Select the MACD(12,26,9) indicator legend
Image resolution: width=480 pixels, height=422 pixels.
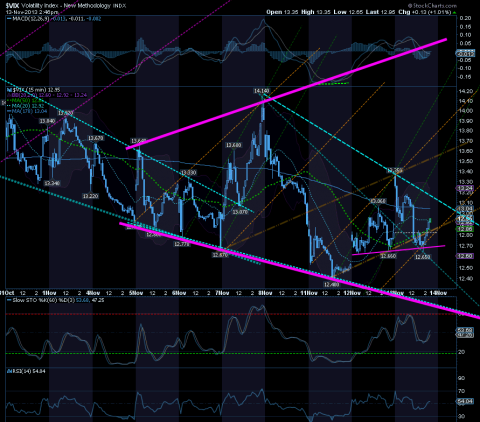pos(30,19)
